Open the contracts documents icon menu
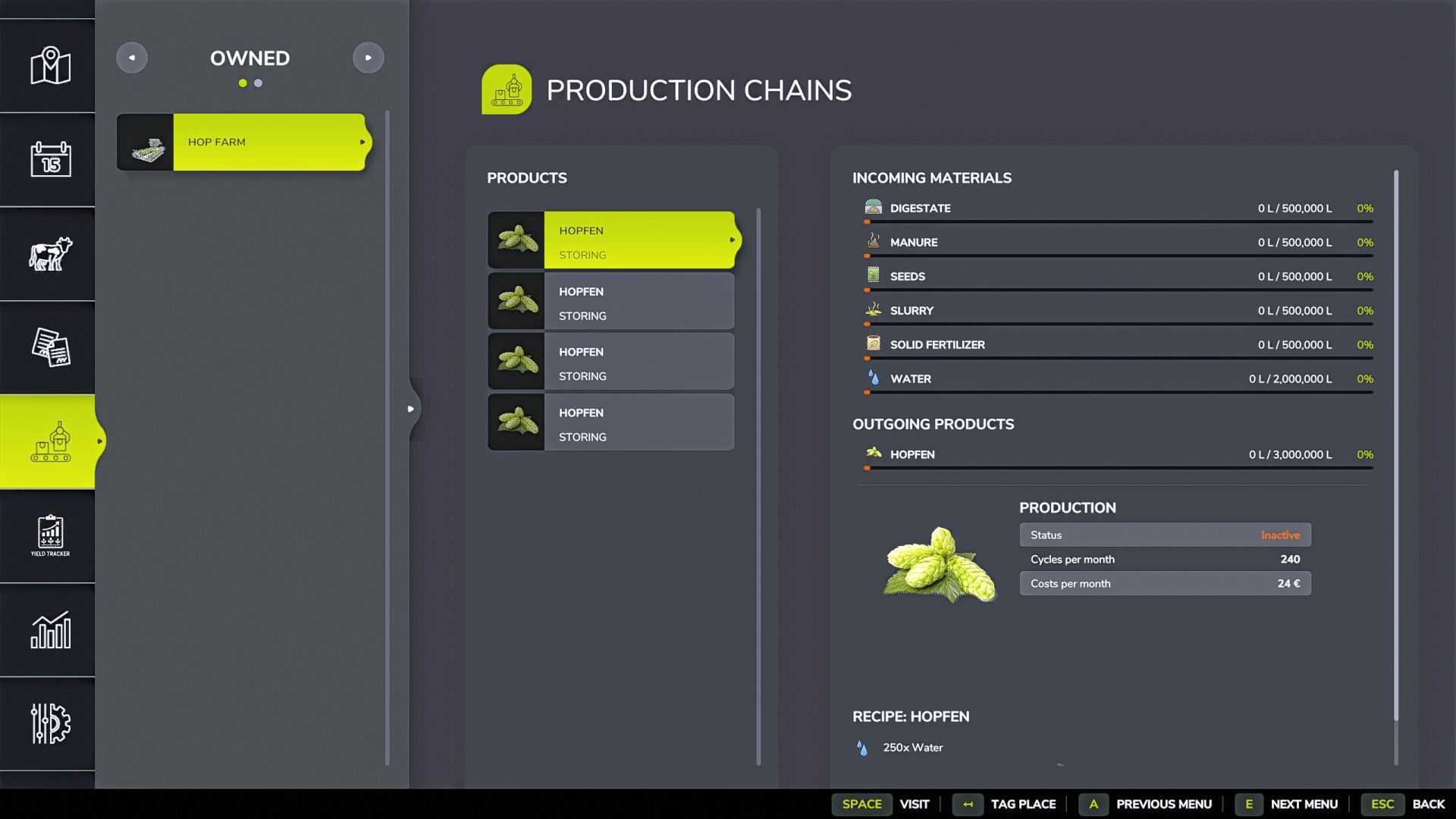The image size is (1456, 819). pyautogui.click(x=50, y=347)
